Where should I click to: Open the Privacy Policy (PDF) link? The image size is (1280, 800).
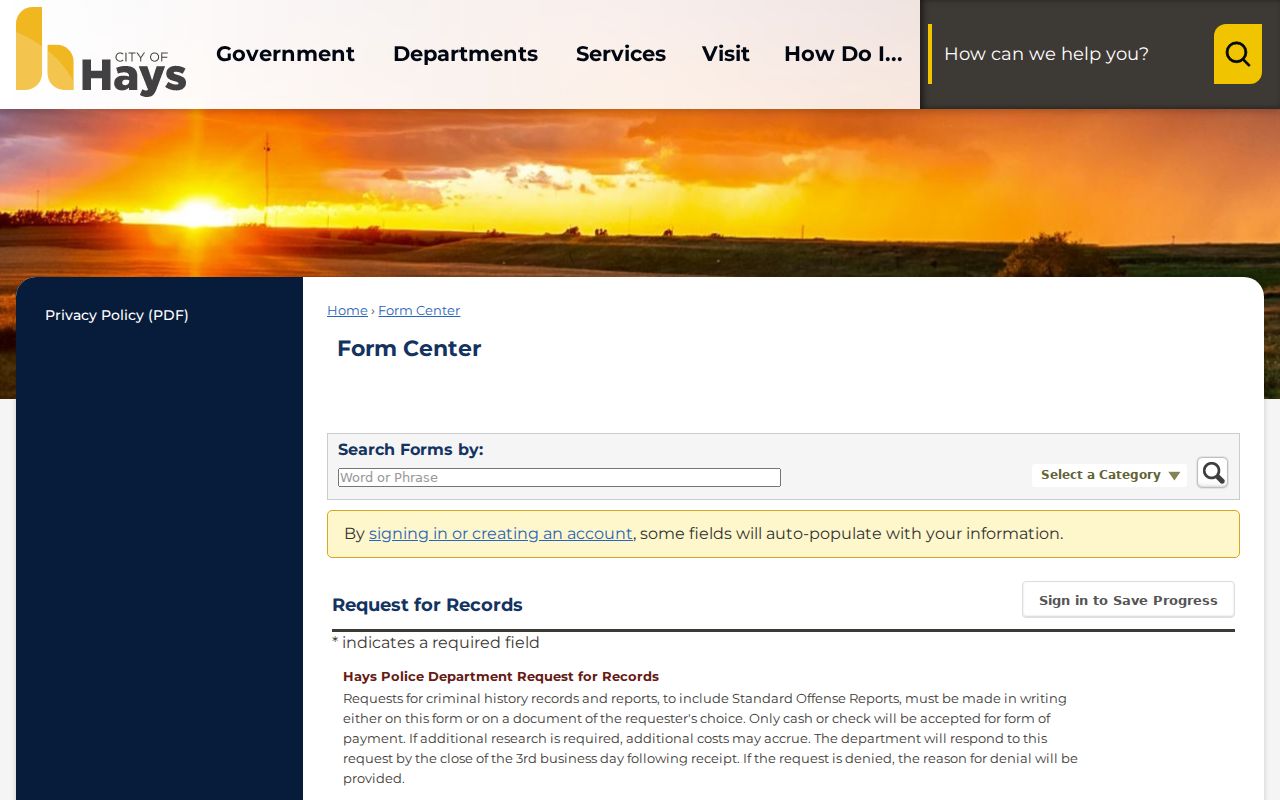click(117, 315)
